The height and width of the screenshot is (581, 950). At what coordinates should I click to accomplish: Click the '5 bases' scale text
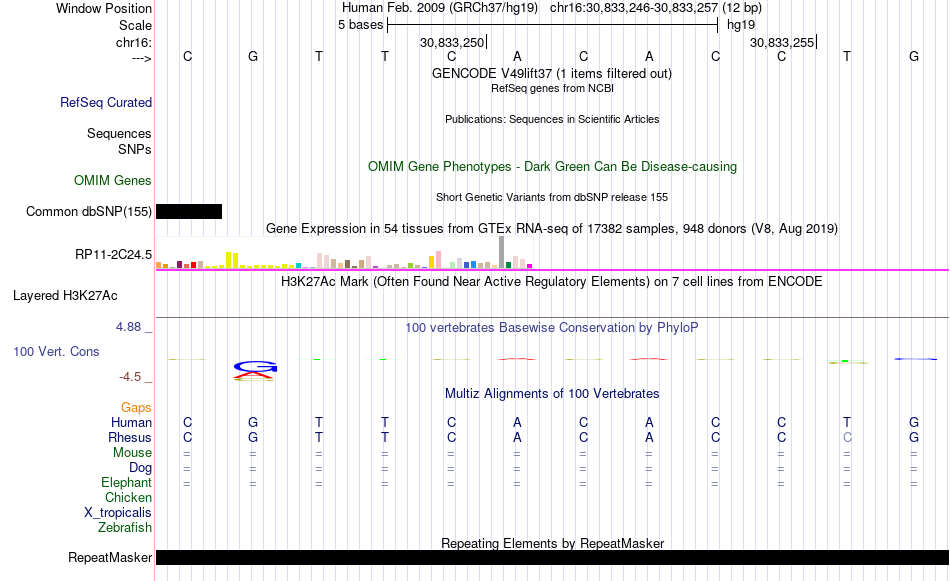click(360, 25)
